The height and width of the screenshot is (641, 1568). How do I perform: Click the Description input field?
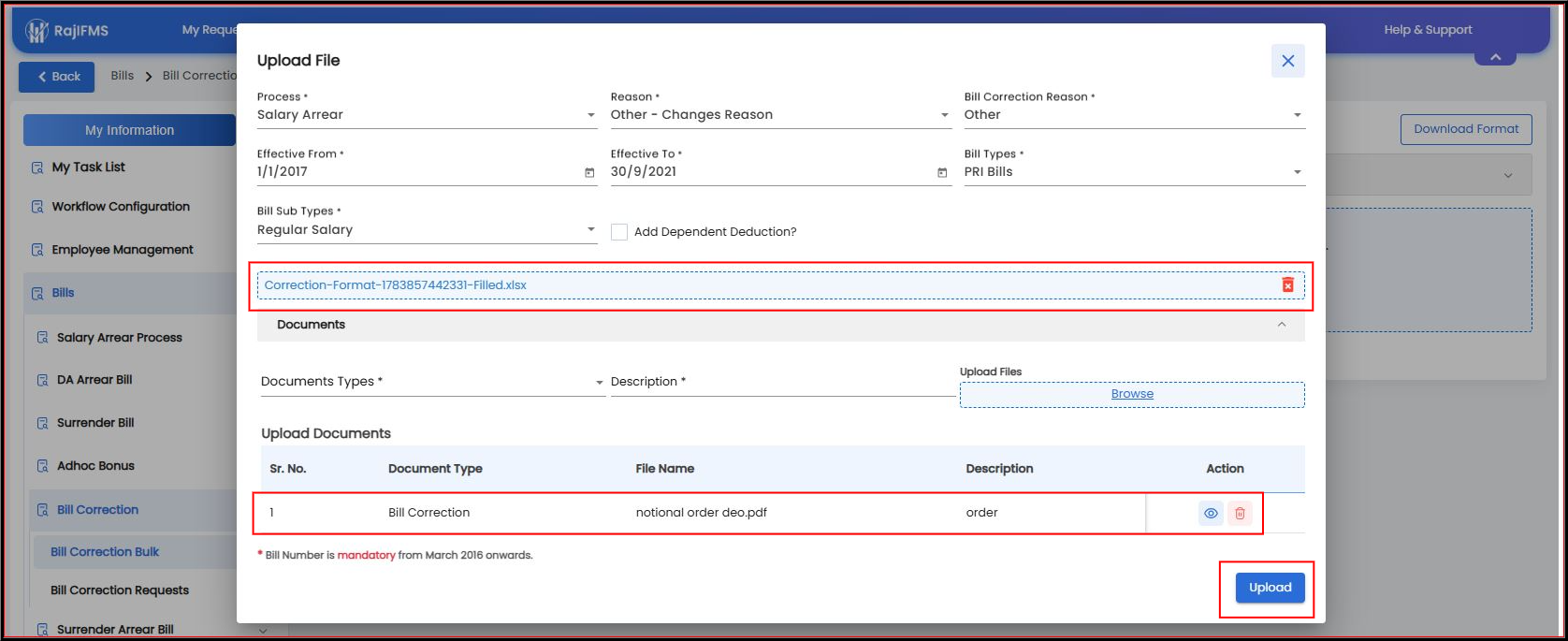tap(782, 382)
